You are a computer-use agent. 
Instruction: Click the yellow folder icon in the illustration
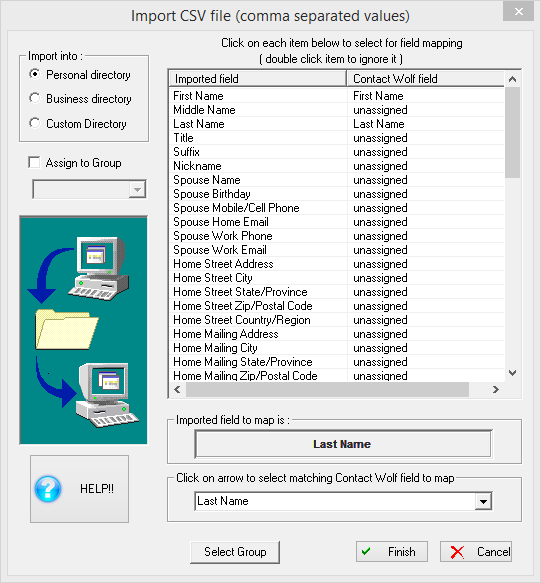pyautogui.click(x=67, y=329)
